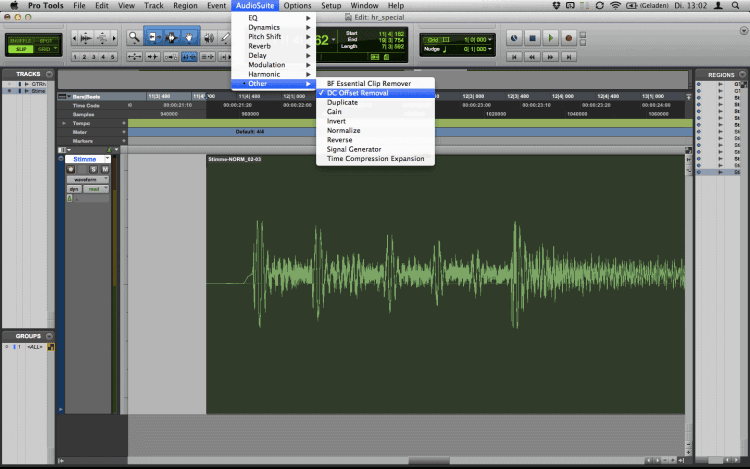The width and height of the screenshot is (750, 469).
Task: Click the Stimme track name
Action: [x=84, y=159]
